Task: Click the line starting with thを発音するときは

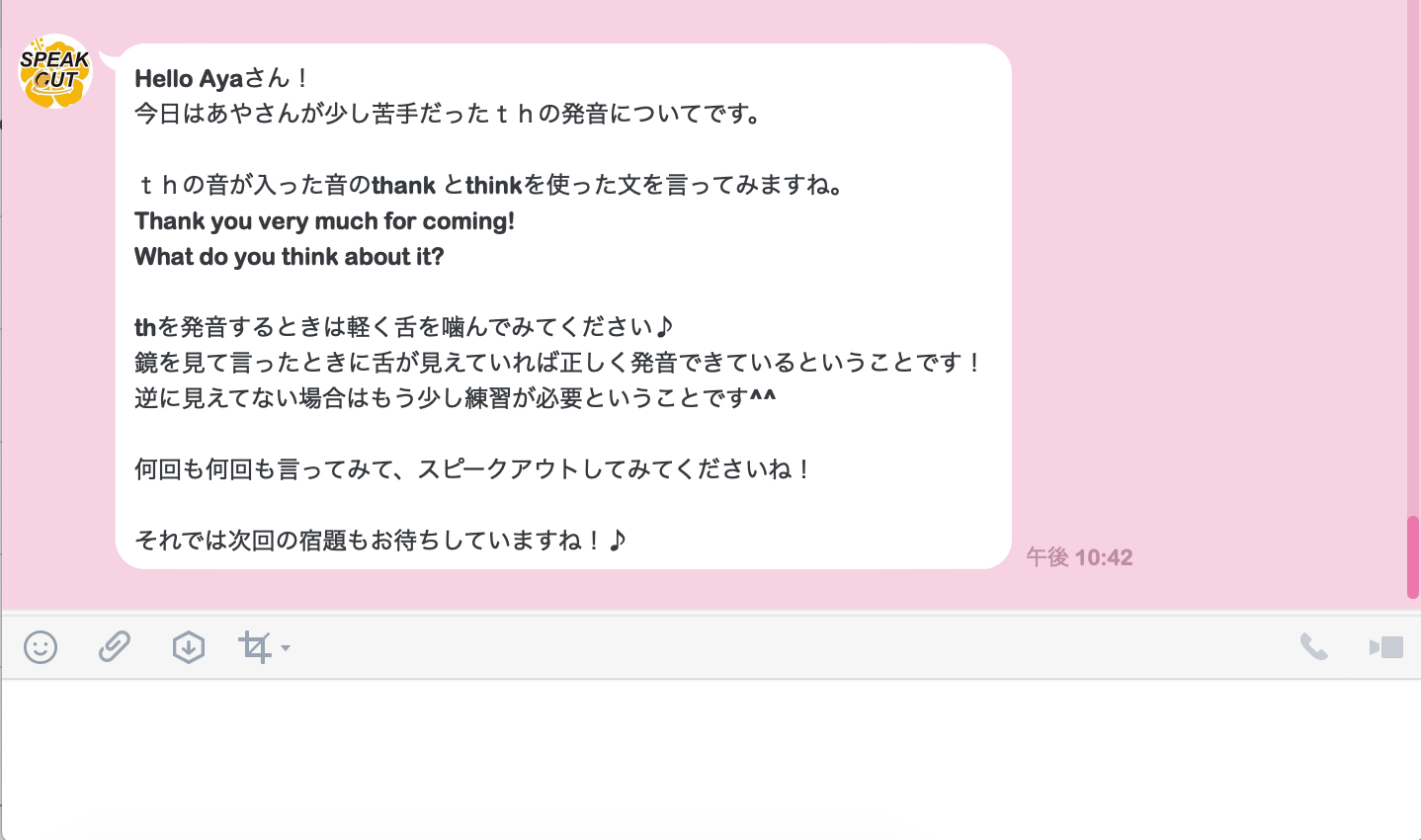Action: (404, 327)
